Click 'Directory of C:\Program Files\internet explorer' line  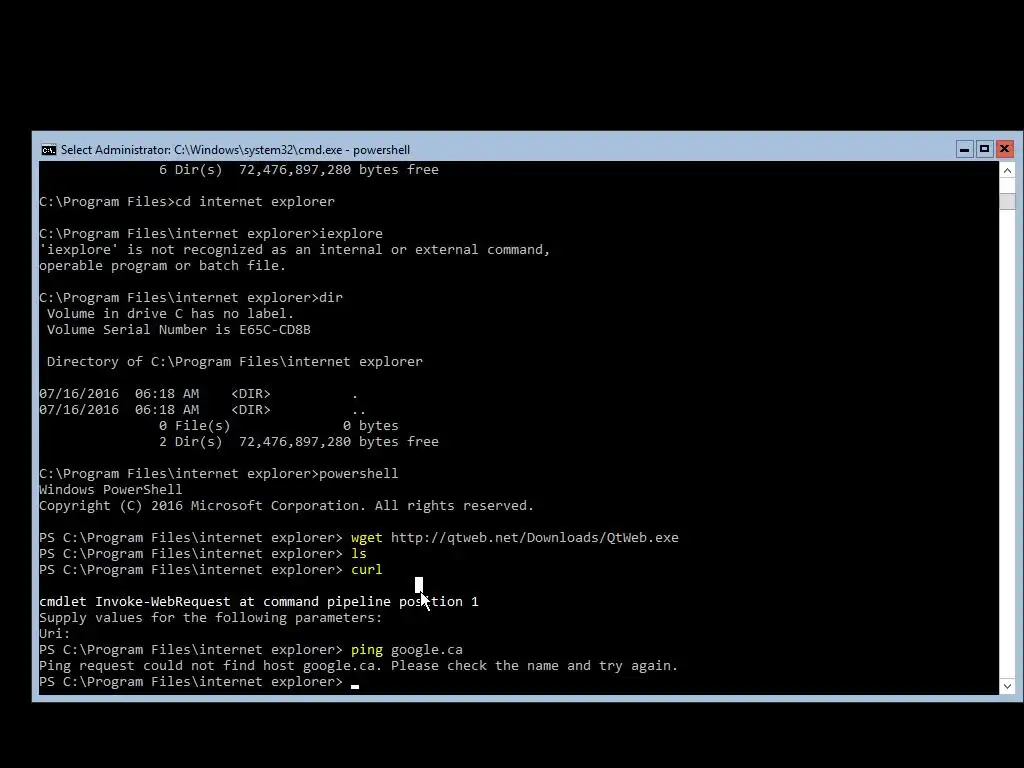[x=234, y=362]
